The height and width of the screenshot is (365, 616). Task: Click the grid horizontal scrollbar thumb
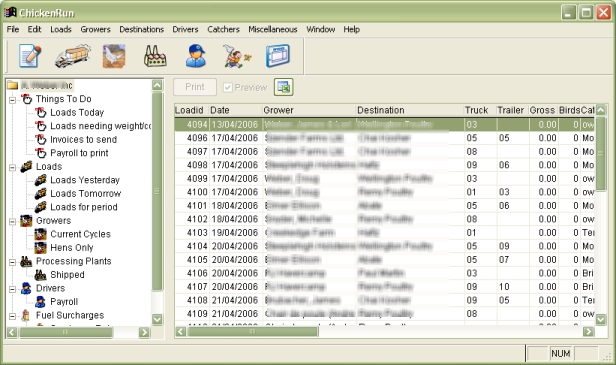pyautogui.click(x=253, y=332)
